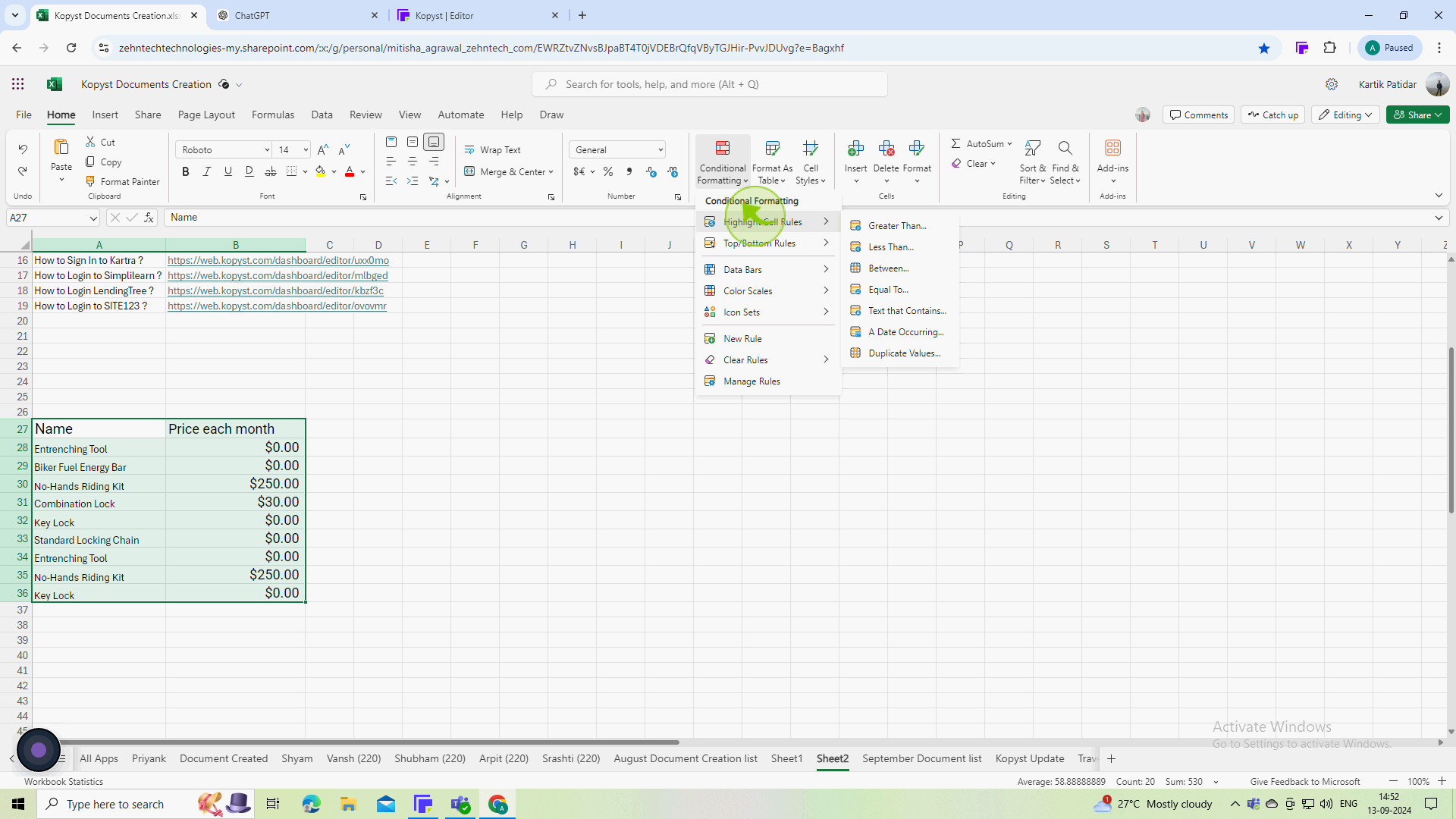The width and height of the screenshot is (1456, 819).
Task: Choose Duplicate Values rule
Action: (x=899, y=353)
